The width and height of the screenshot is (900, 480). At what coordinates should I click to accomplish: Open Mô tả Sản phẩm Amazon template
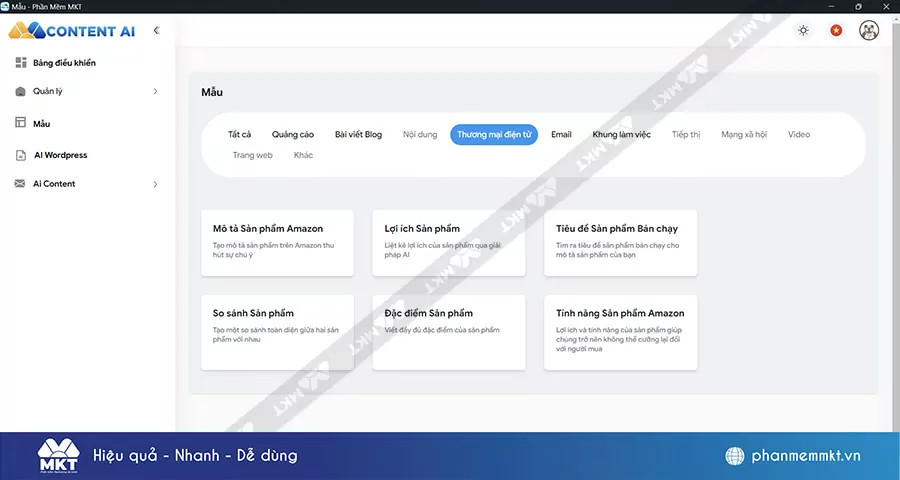click(x=277, y=242)
